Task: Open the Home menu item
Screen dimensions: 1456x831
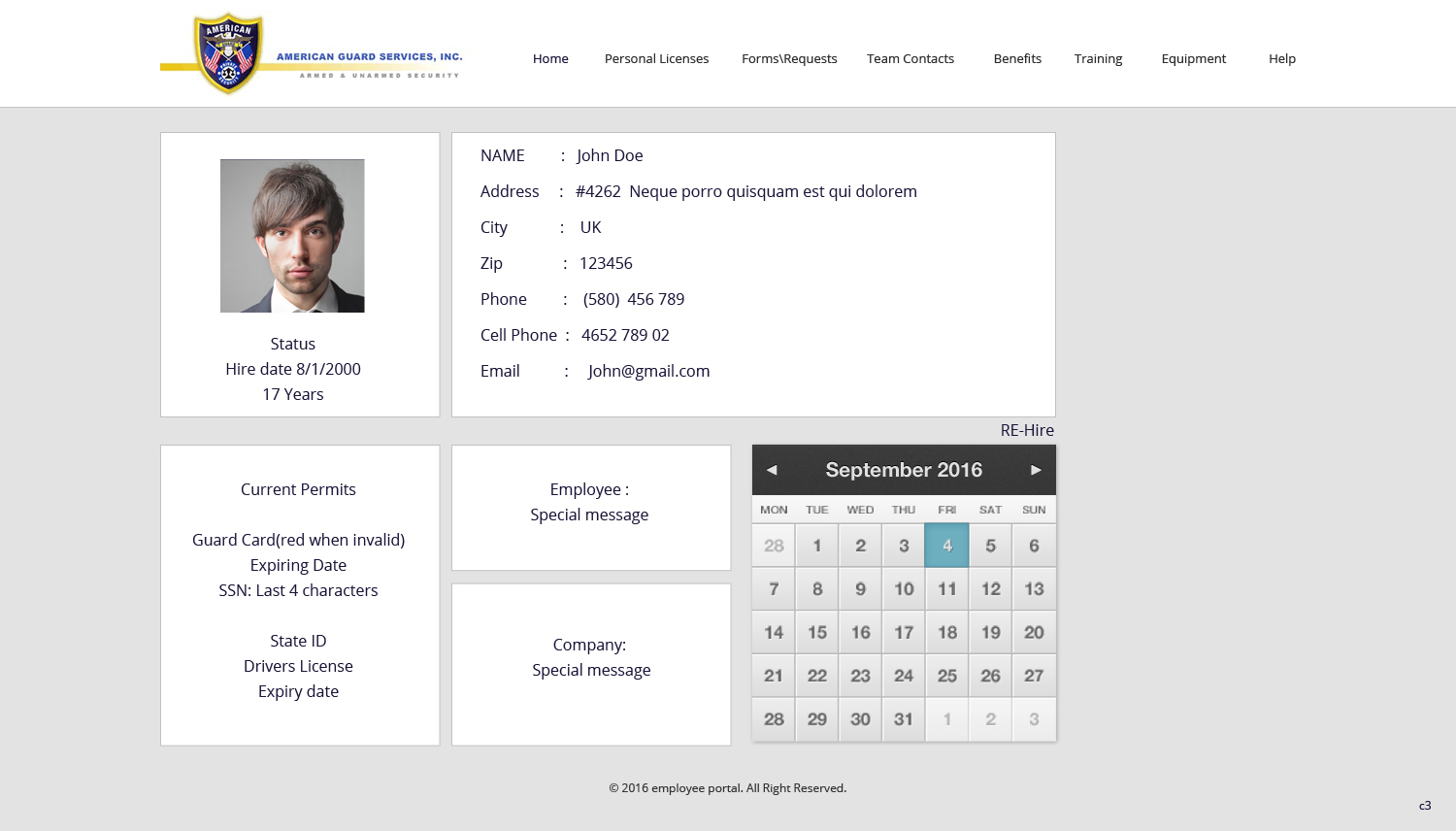Action: (550, 58)
